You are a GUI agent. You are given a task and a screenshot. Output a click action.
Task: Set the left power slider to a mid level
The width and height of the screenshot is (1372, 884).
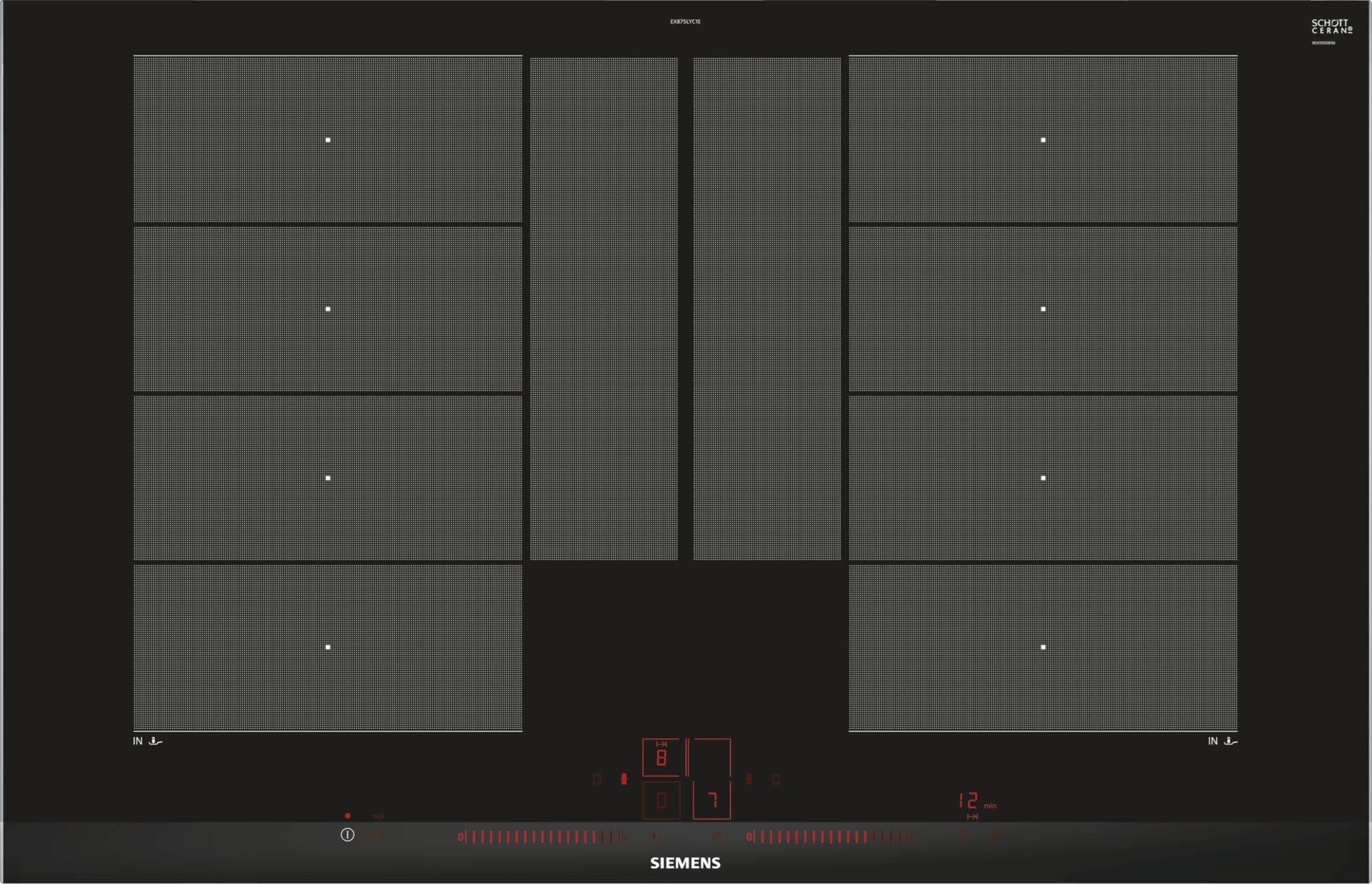pyautogui.click(x=542, y=837)
